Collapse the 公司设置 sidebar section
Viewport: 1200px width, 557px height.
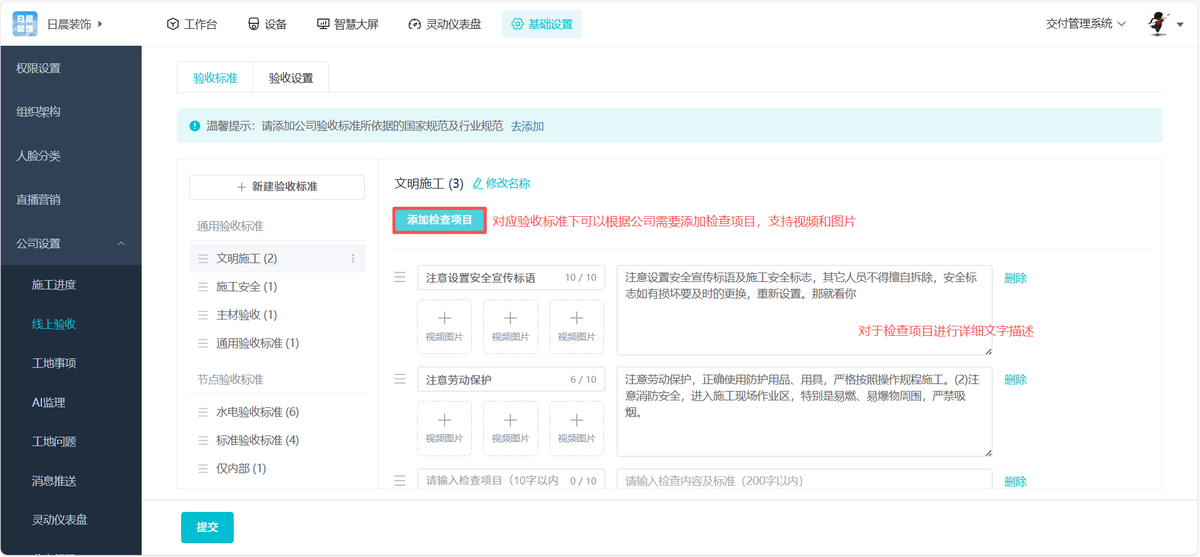(x=121, y=244)
